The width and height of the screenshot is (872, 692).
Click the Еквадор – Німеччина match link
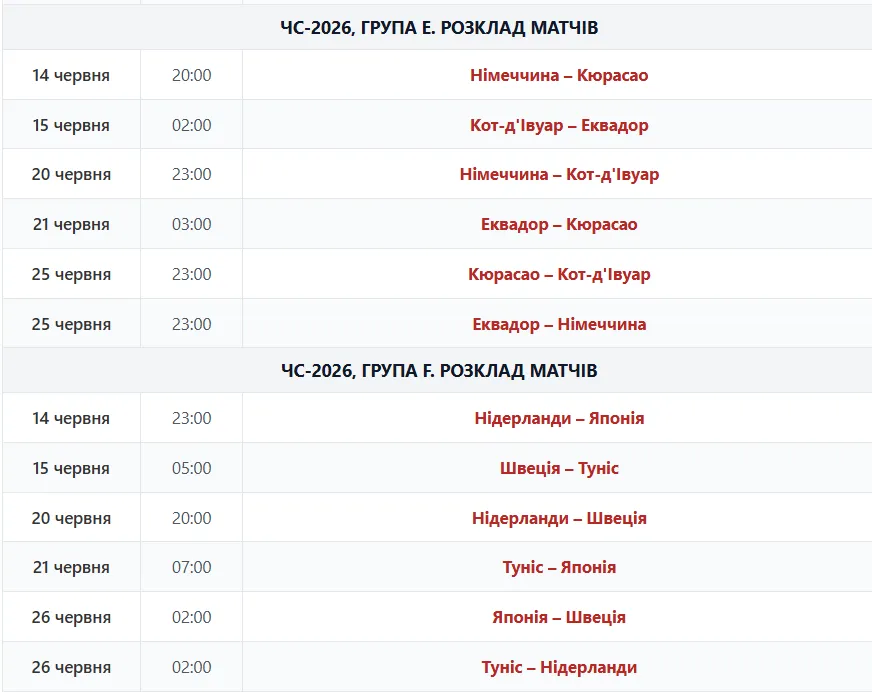[559, 324]
